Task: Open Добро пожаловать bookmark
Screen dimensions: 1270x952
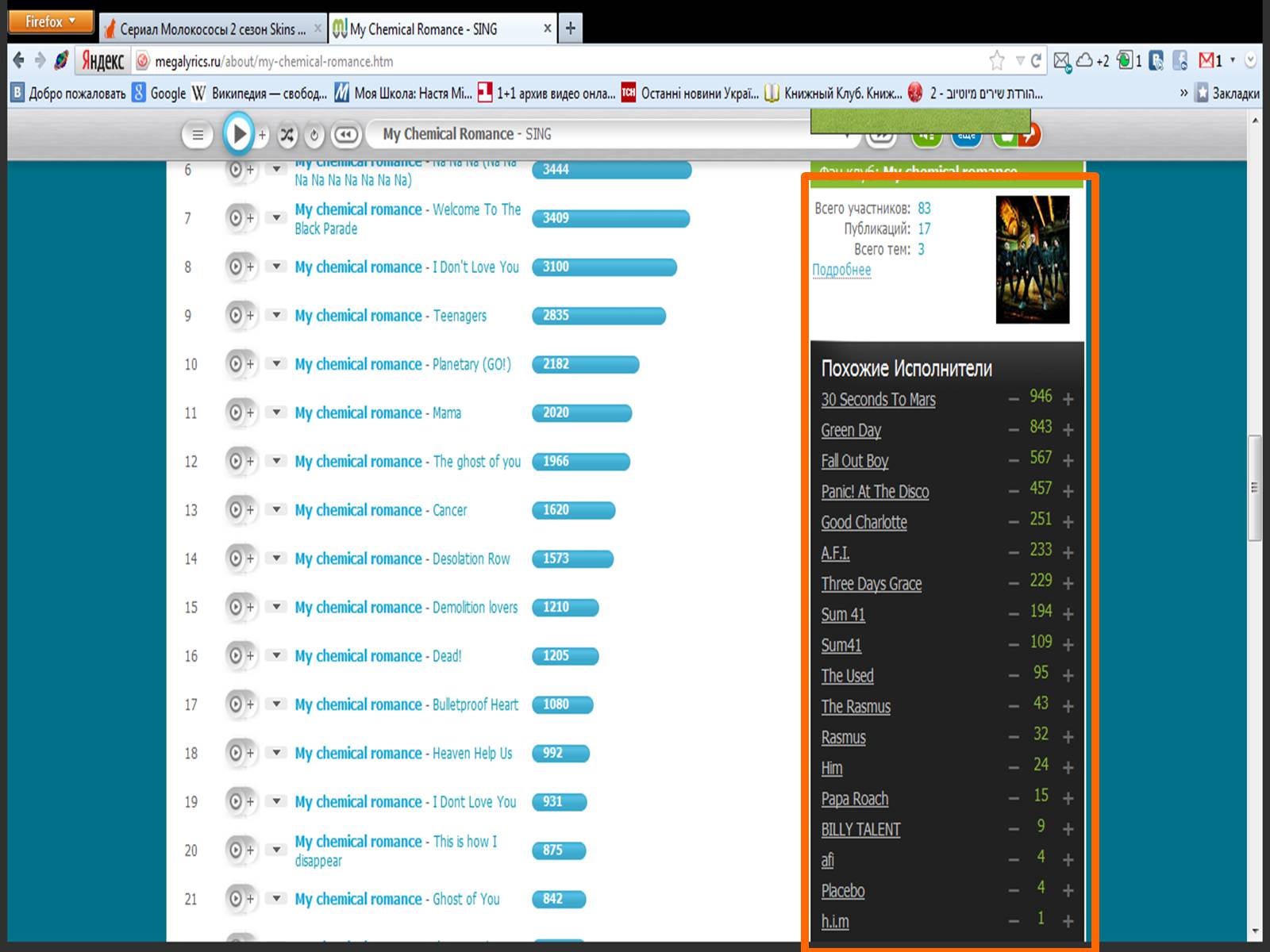Action: click(x=69, y=94)
